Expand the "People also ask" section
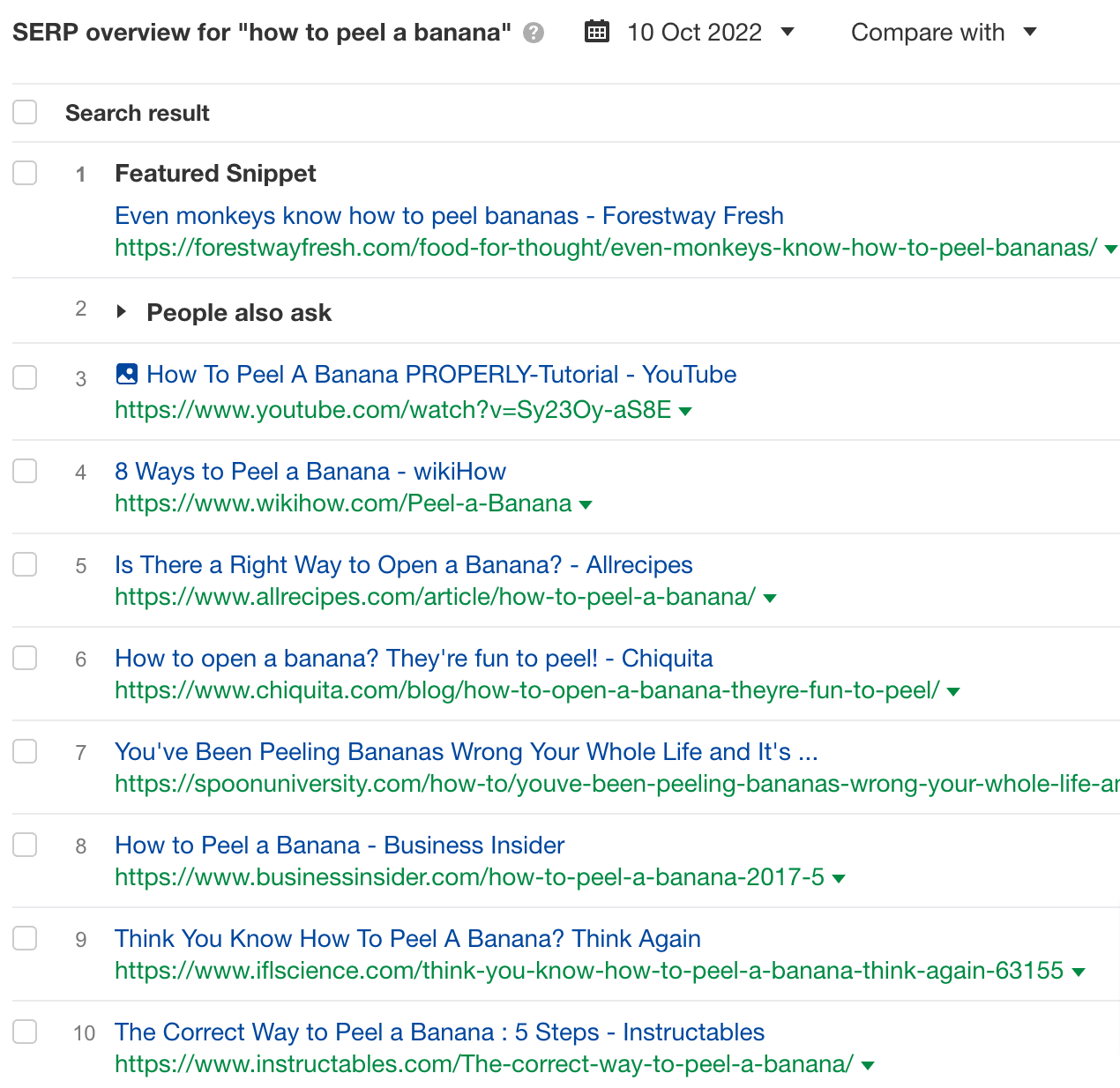Viewport: 1120px width, 1088px height. tap(122, 311)
